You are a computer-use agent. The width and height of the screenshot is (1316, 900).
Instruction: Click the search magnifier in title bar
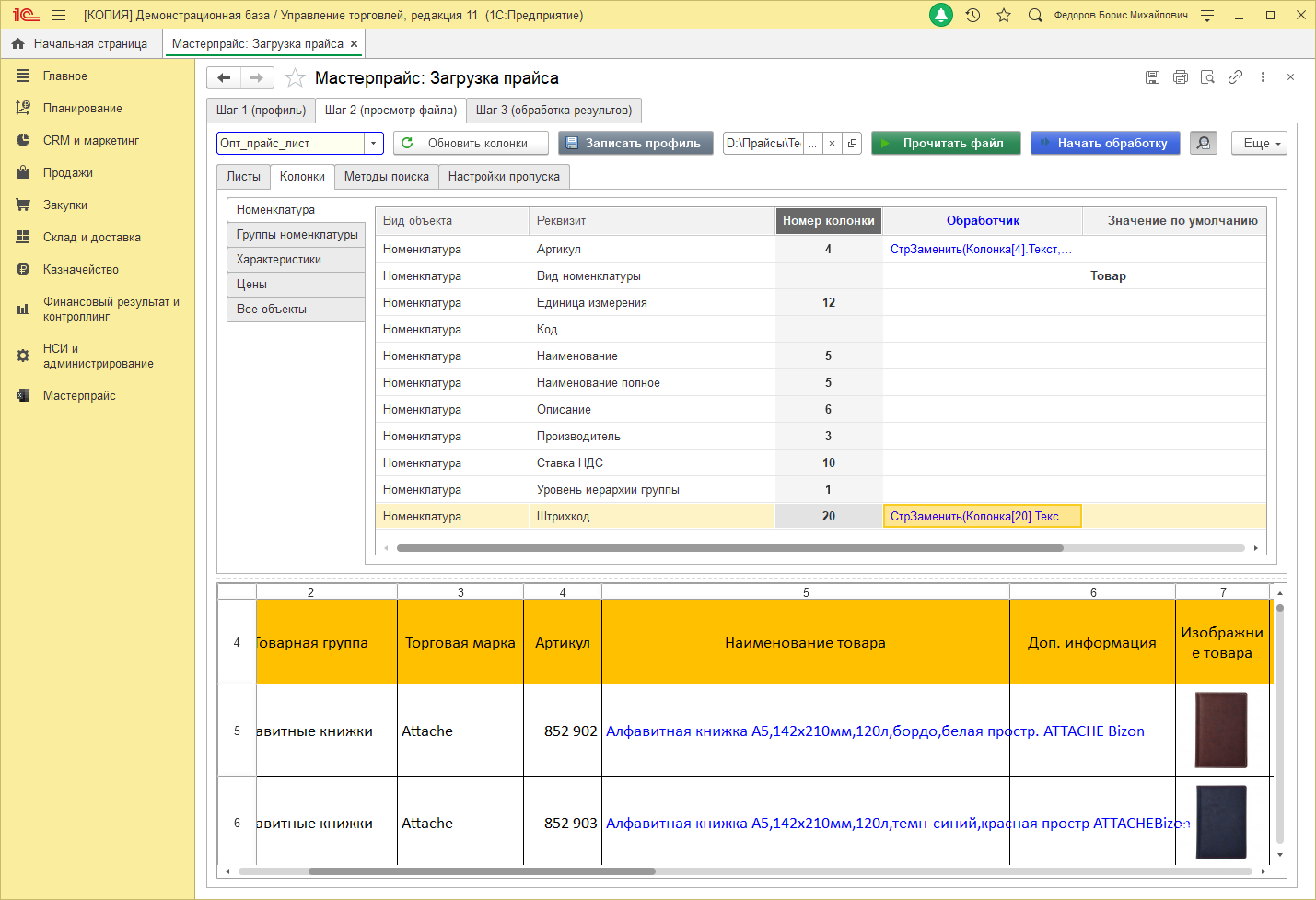tap(1035, 15)
